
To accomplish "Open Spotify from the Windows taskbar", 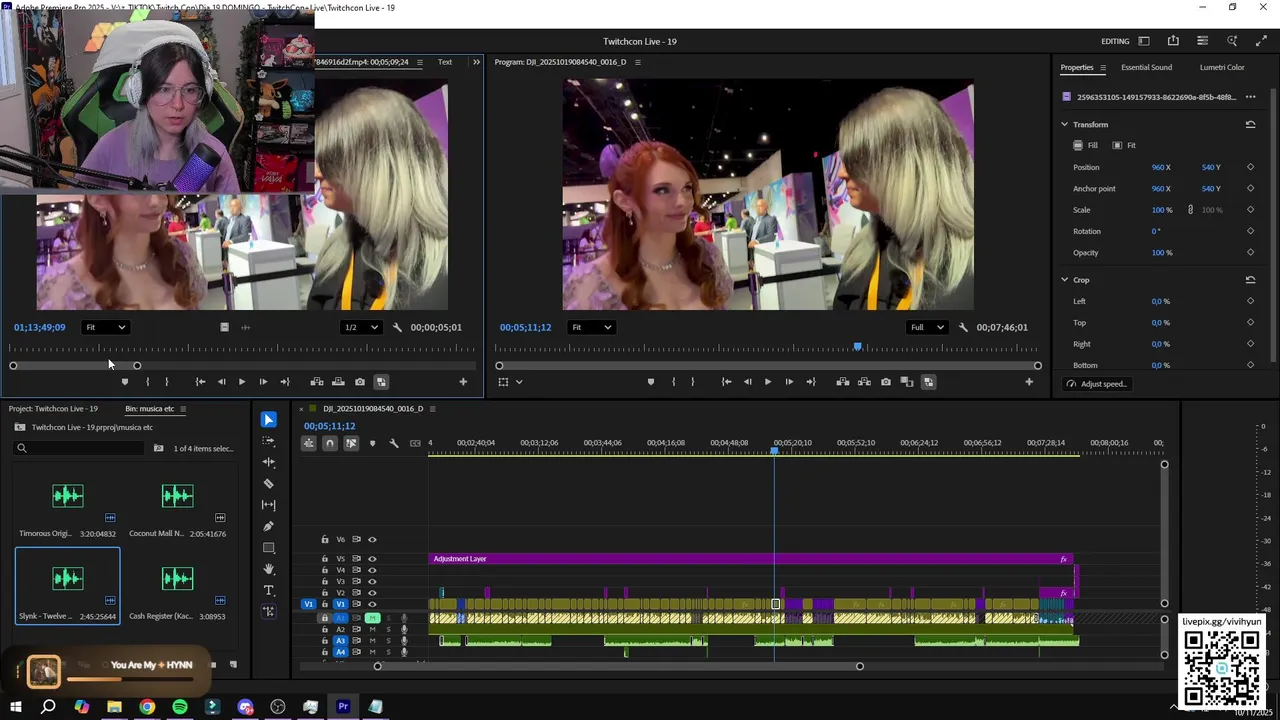I will [180, 707].
